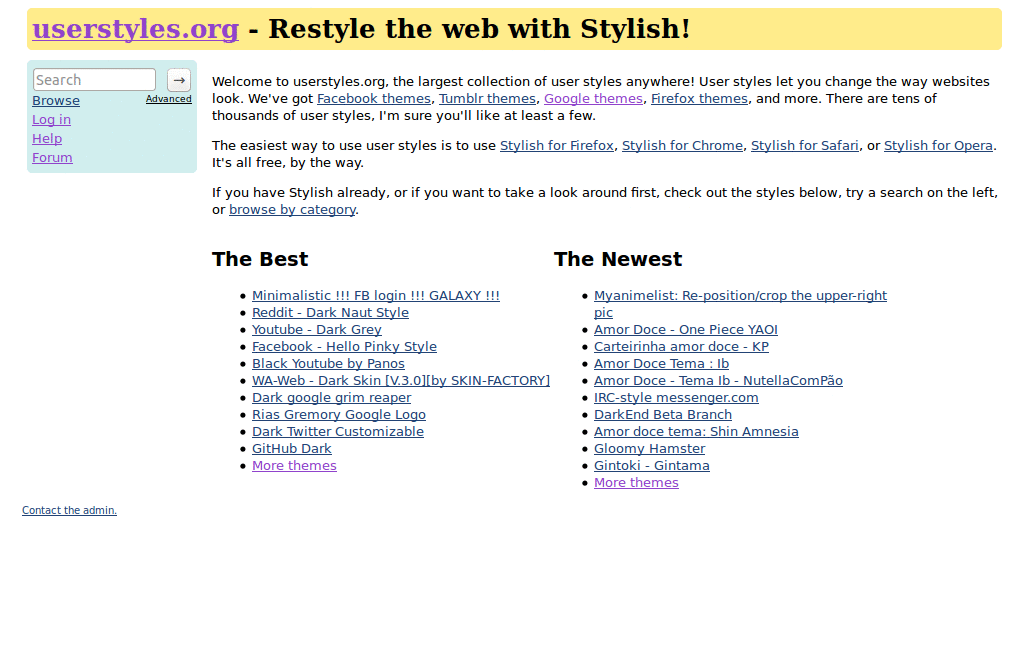Visit the Forum link

click(x=52, y=157)
